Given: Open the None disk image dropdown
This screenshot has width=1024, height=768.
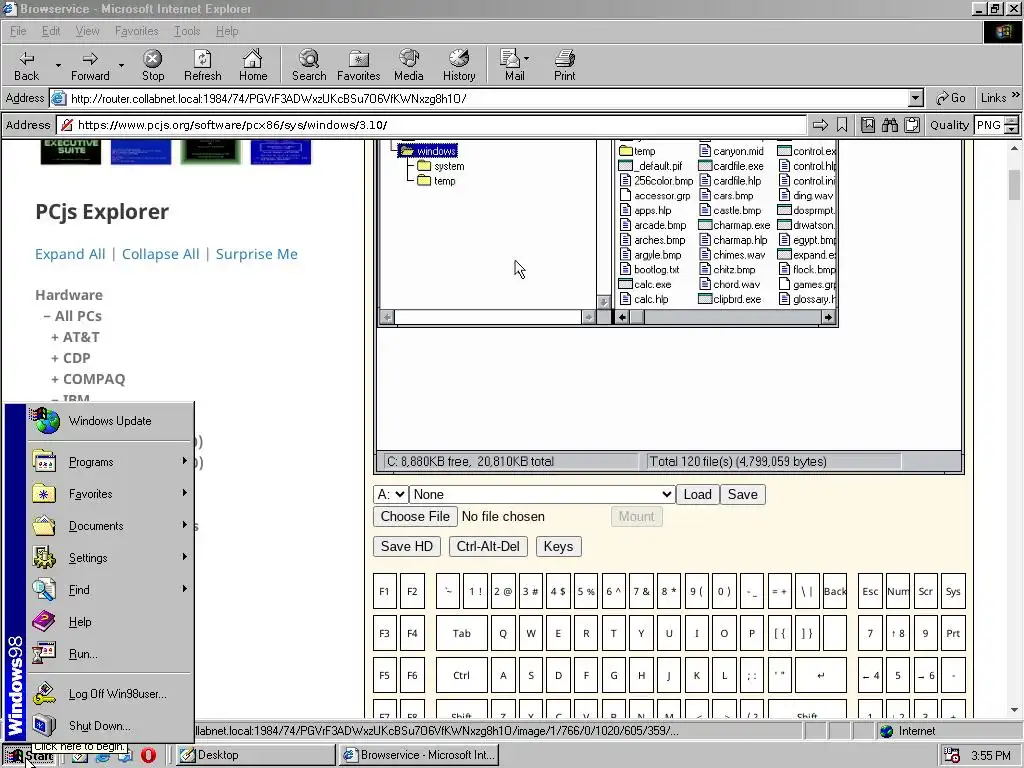Looking at the screenshot, I should point(541,494).
